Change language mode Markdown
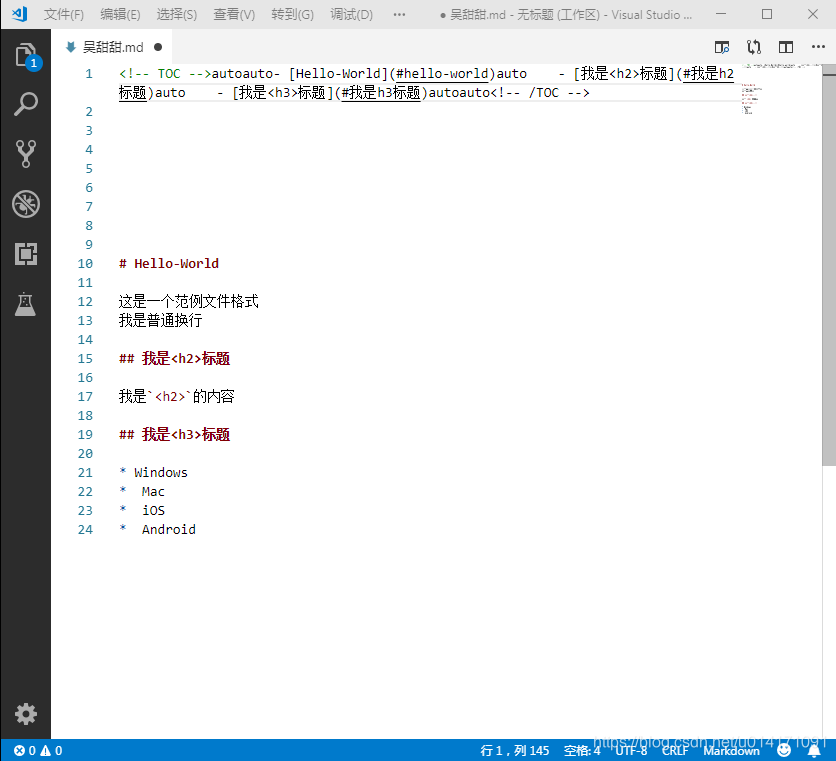Screen dimensions: 836x761 pos(732,750)
